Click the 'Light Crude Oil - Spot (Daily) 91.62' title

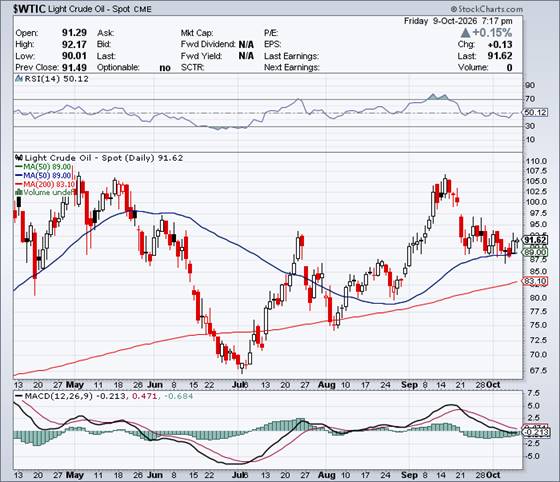pyautogui.click(x=104, y=158)
